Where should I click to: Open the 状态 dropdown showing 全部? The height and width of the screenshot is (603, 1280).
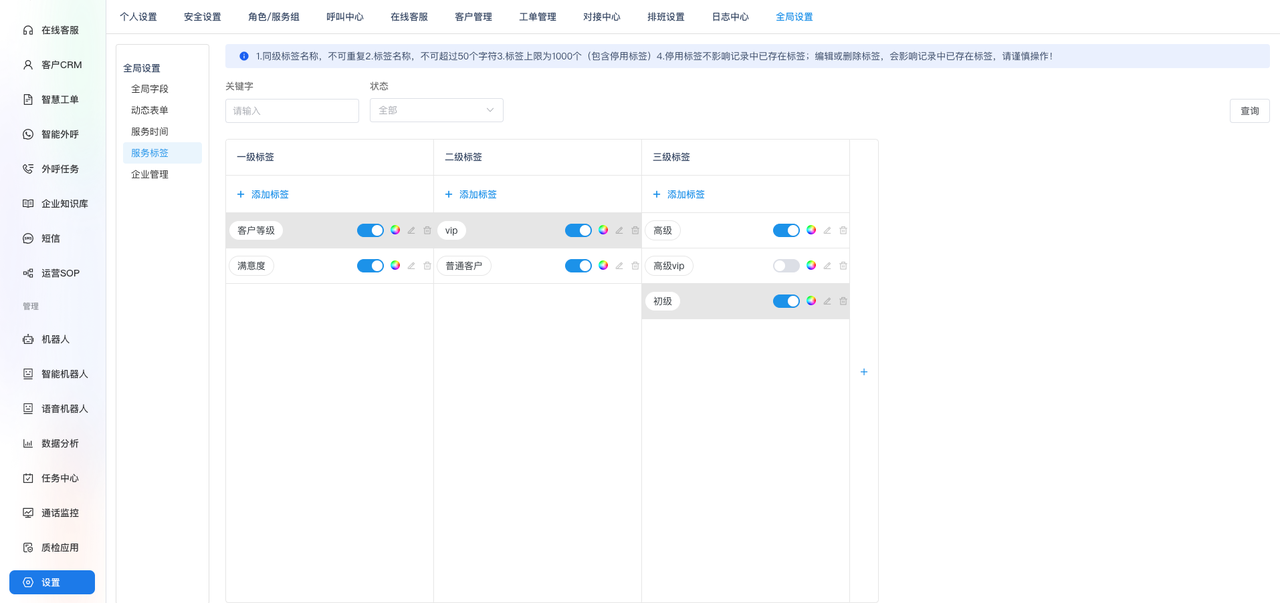tap(436, 110)
